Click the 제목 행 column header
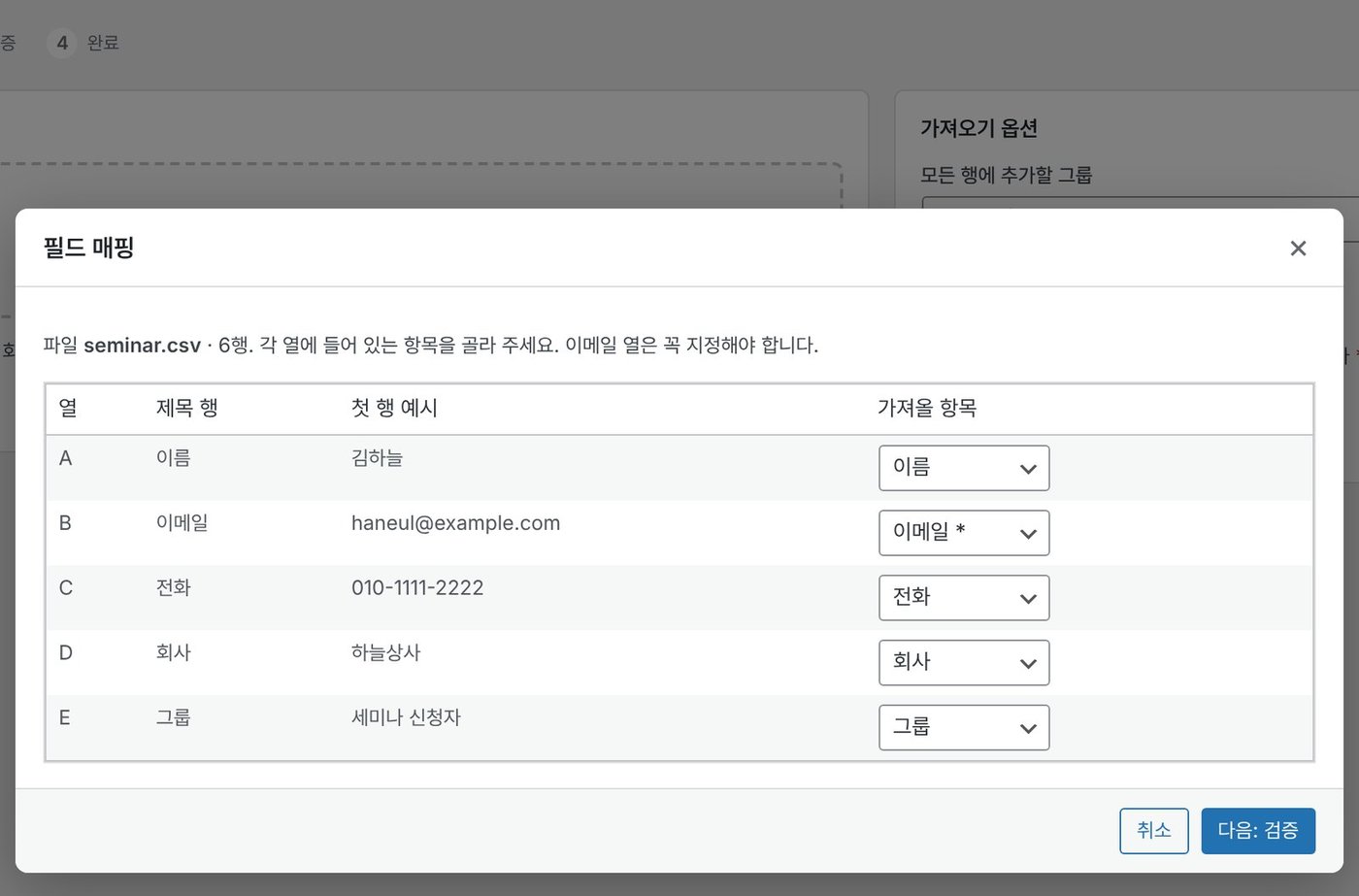The width and height of the screenshot is (1359, 896). (186, 409)
